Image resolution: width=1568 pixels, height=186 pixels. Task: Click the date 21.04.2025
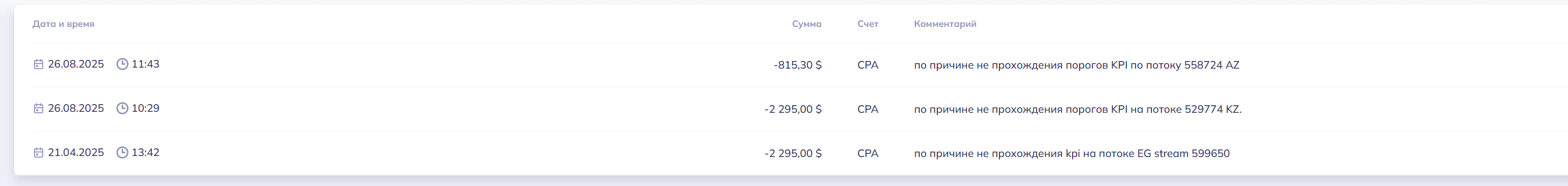click(76, 152)
